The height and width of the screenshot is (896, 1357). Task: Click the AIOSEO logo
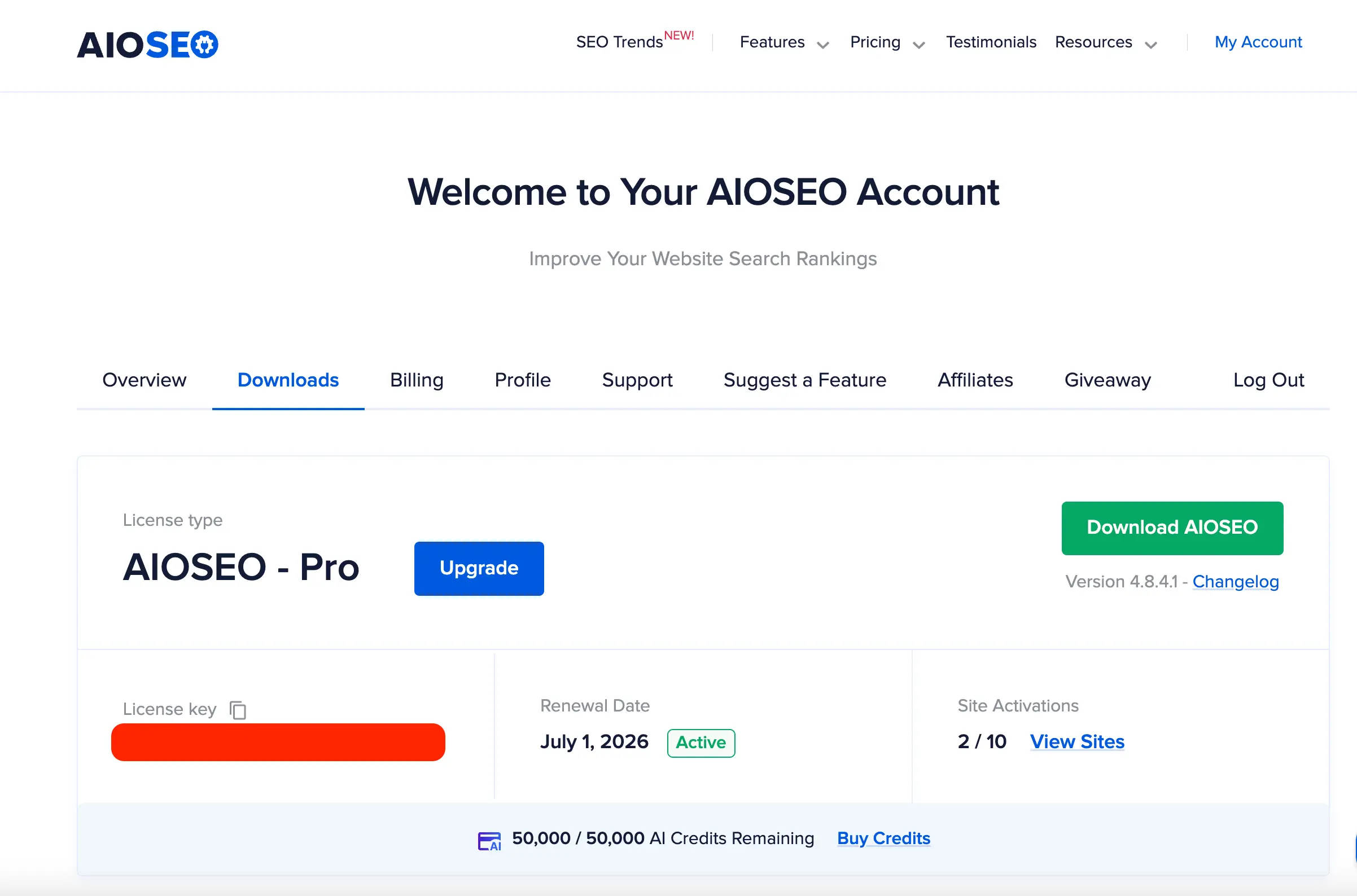[147, 45]
